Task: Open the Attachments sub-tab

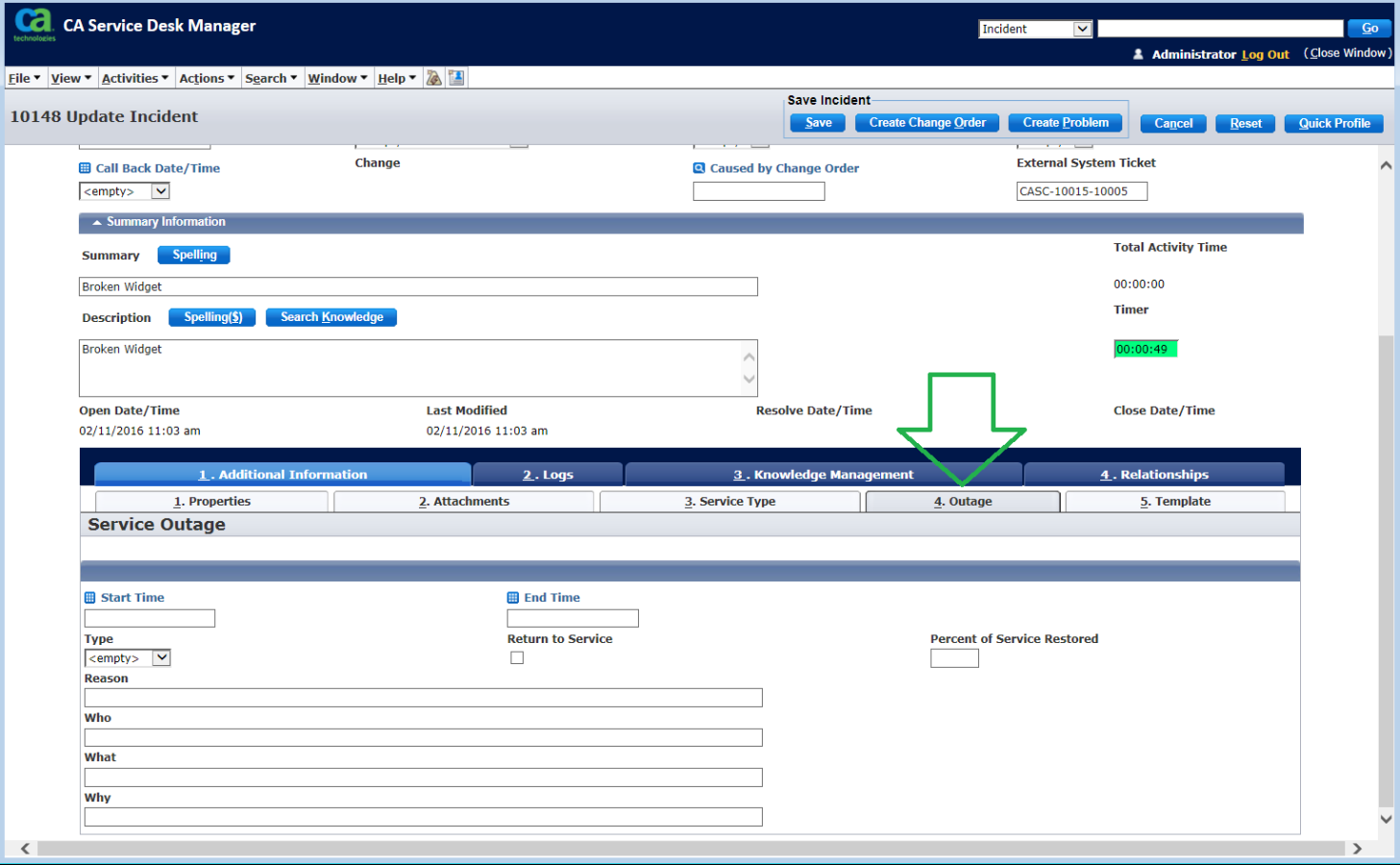Action: click(x=464, y=502)
